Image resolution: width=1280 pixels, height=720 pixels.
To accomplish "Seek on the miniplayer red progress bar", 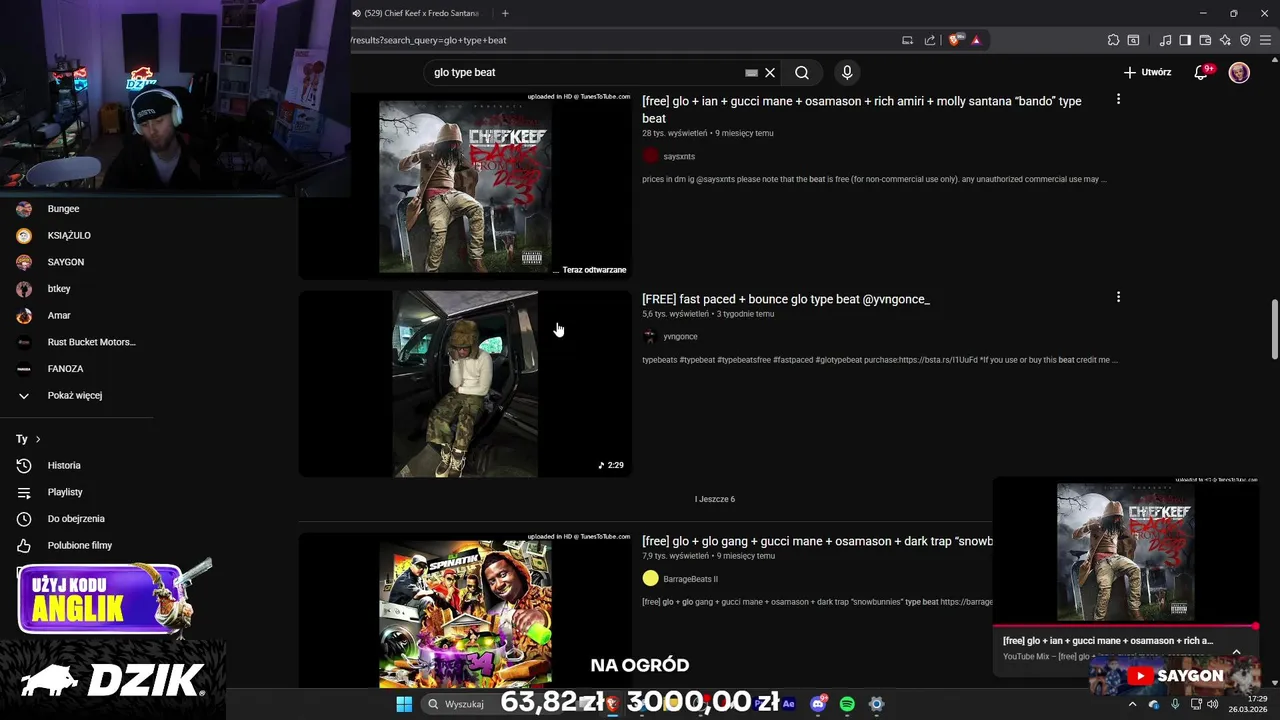I will 1126,627.
